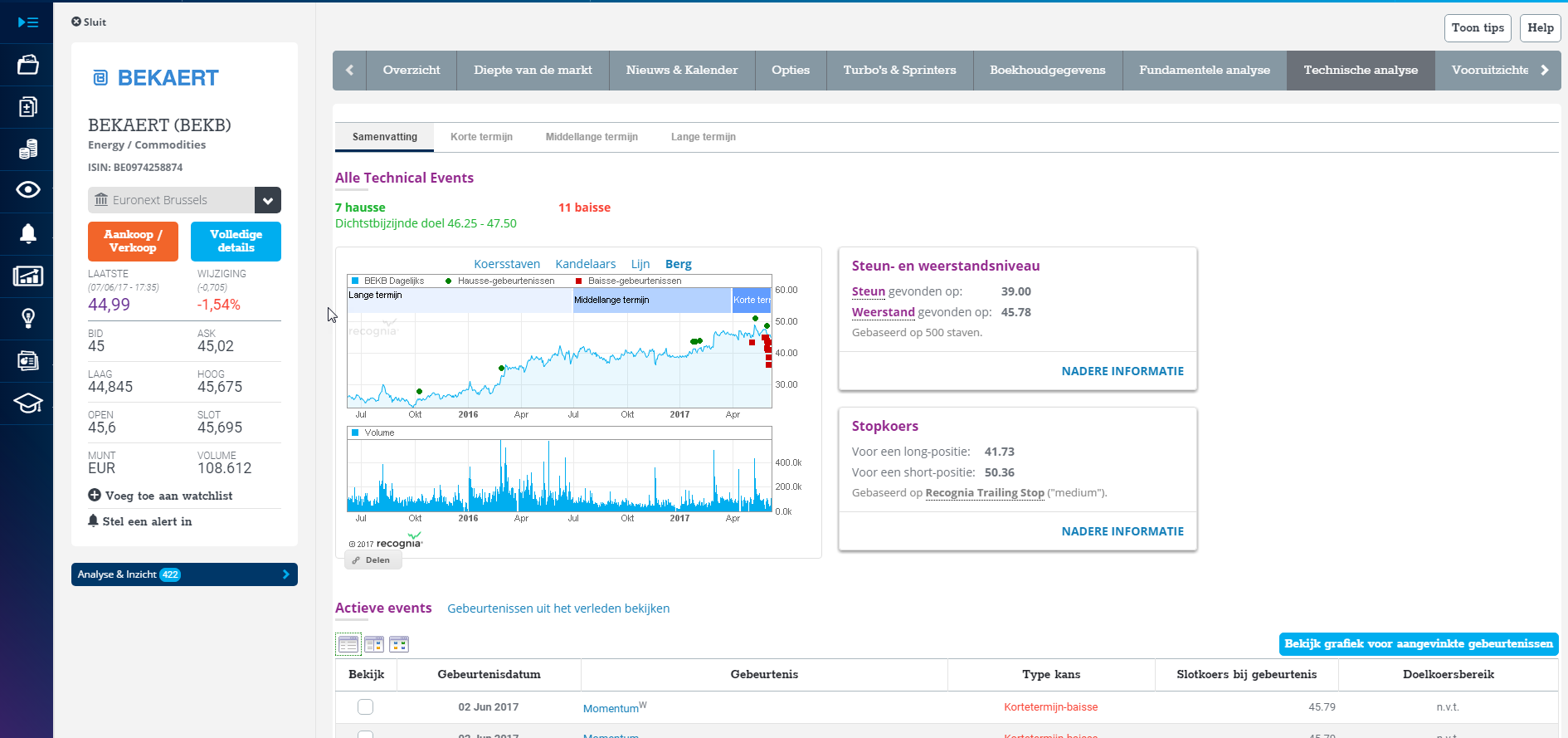
Task: Expand the sidebar menu toggle icon
Action: click(28, 22)
